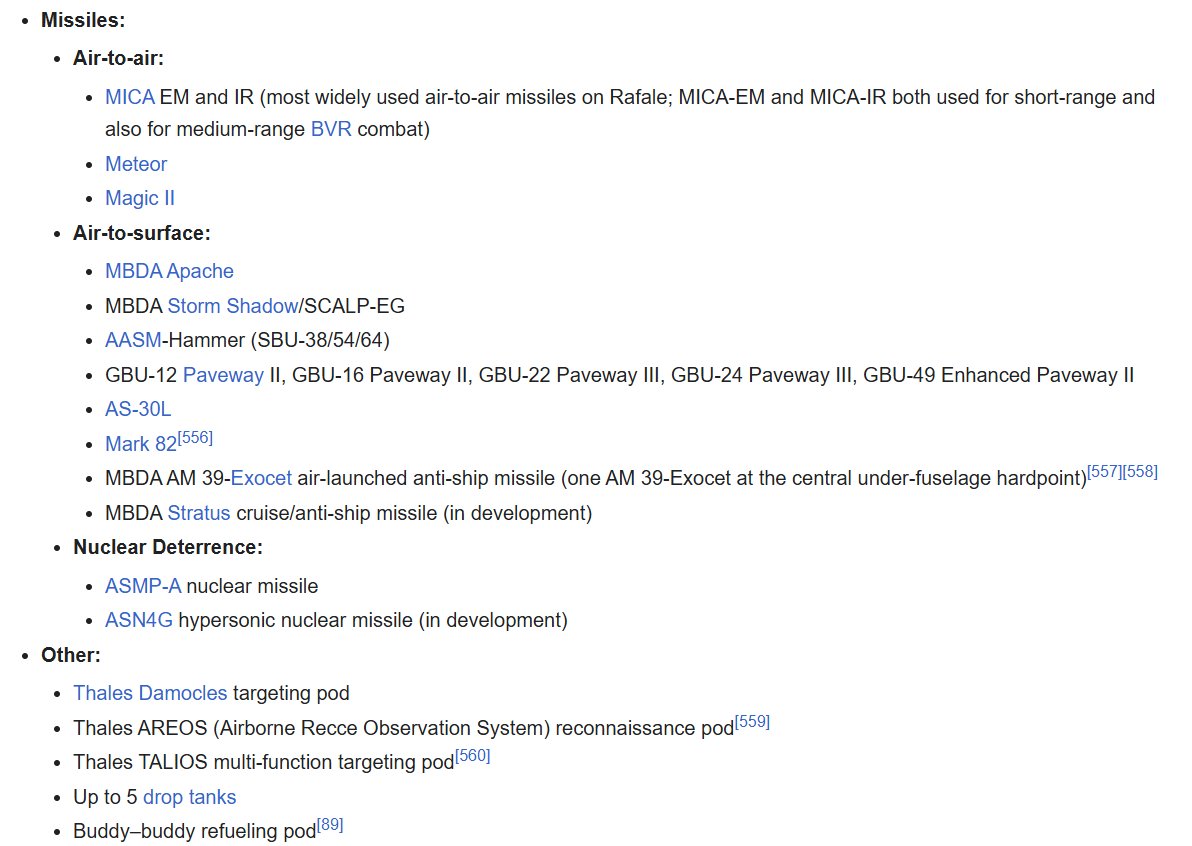Screen dimensions: 1192x846
Task: Open the drop tanks link
Action: 190,797
